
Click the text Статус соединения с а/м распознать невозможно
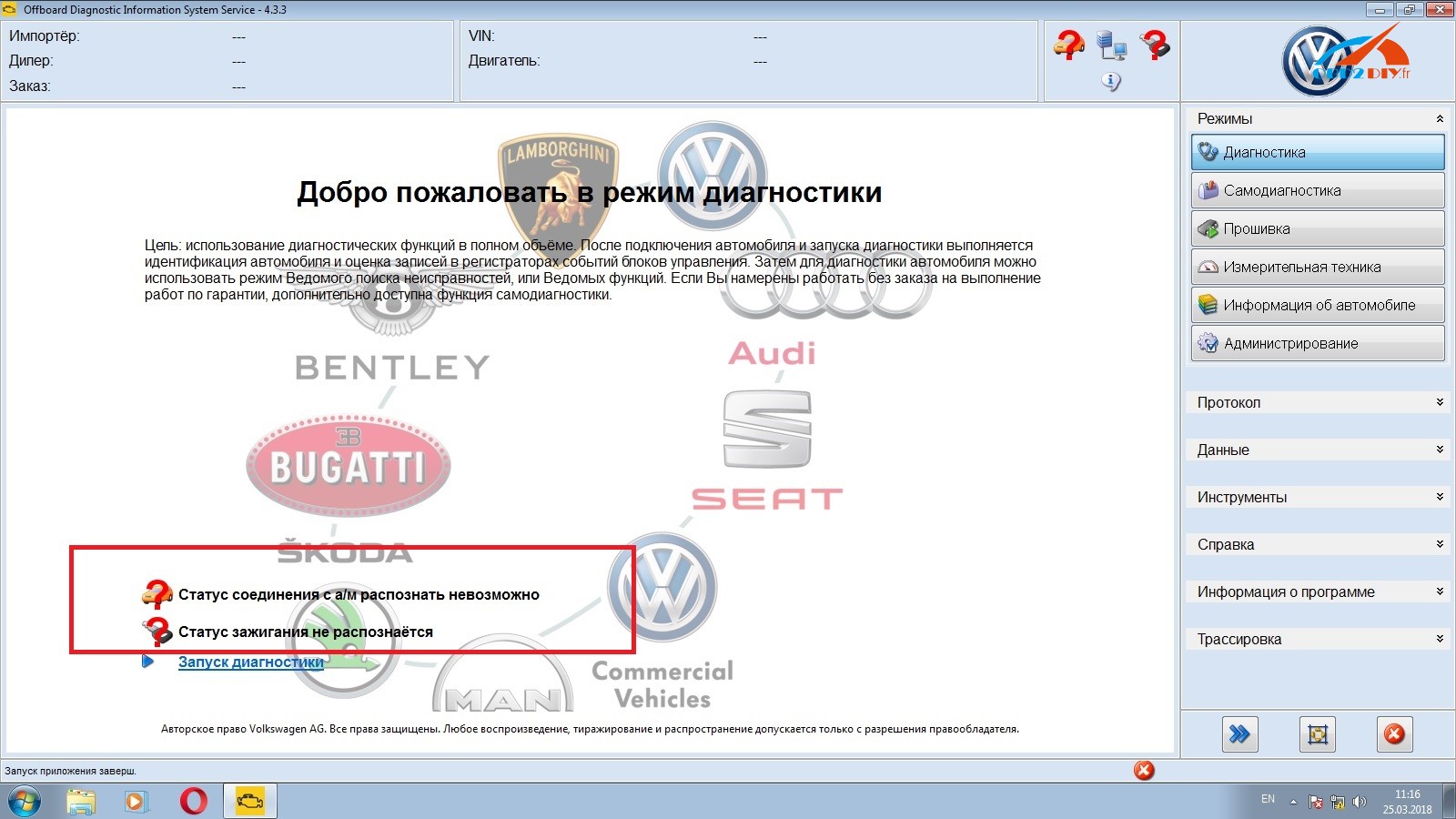pyautogui.click(x=359, y=594)
